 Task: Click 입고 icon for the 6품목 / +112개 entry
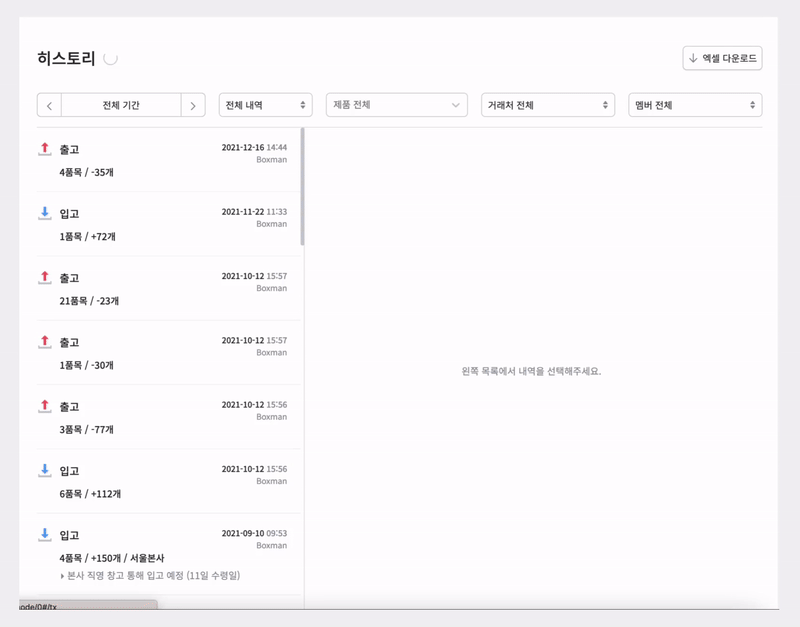44,470
